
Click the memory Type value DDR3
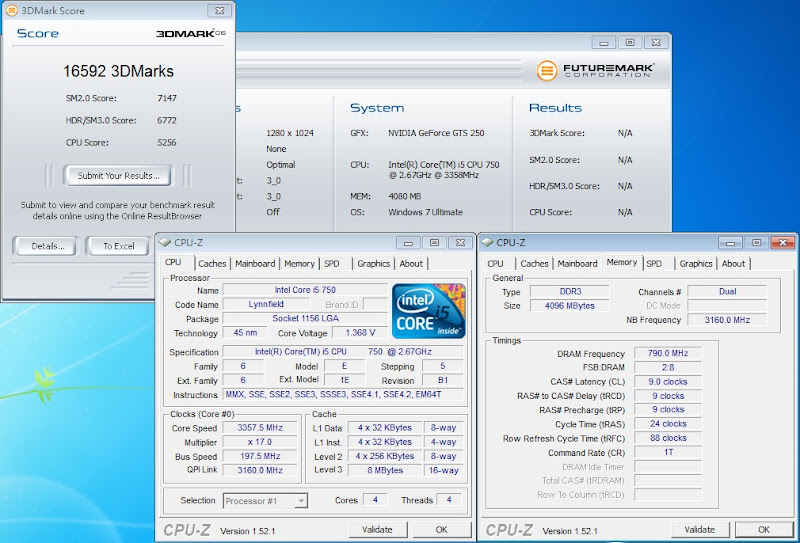click(x=570, y=291)
